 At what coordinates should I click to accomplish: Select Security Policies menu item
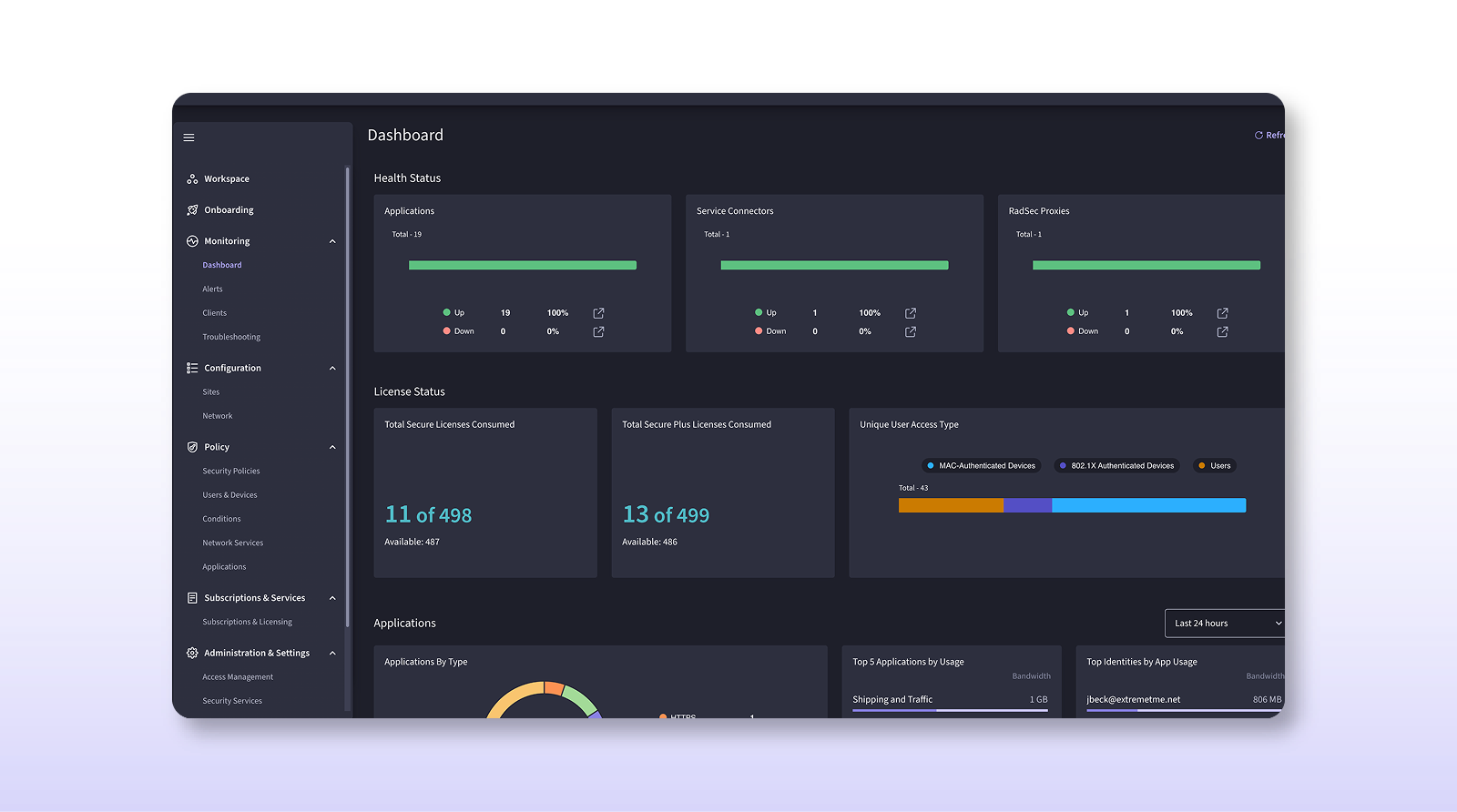(231, 472)
